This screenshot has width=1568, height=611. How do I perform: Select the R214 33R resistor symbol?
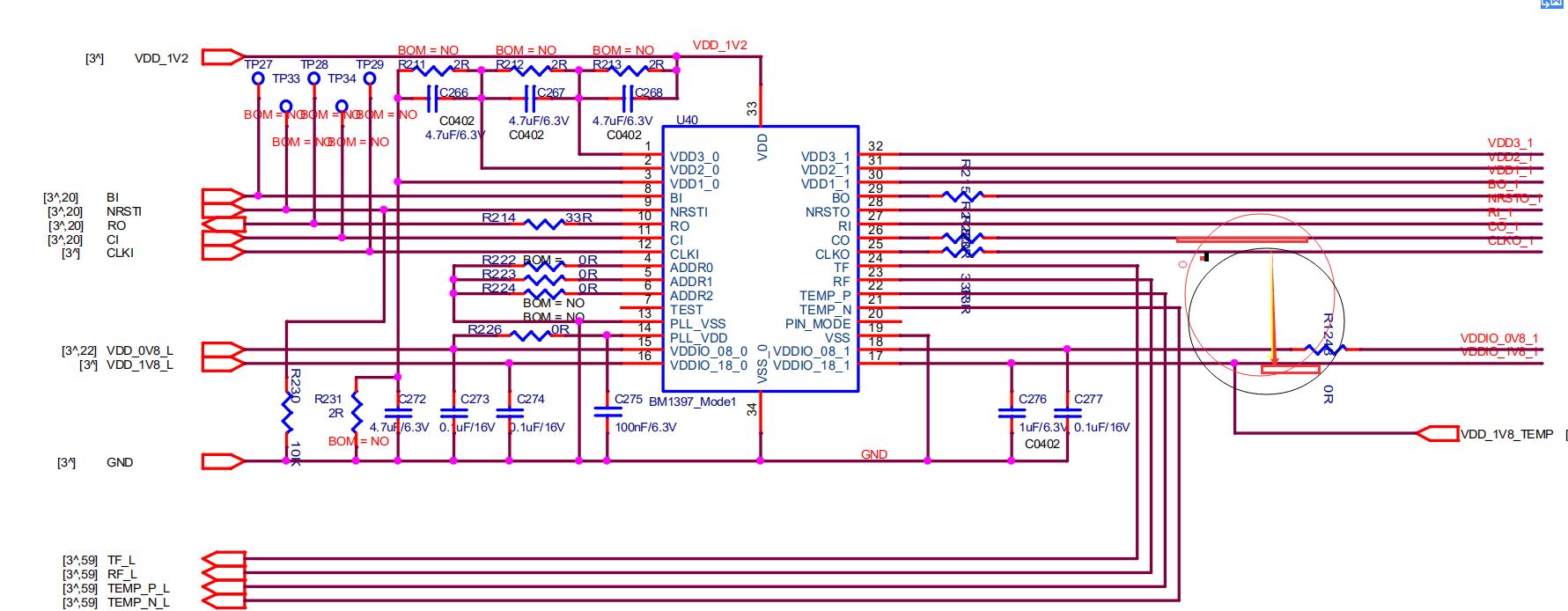click(x=545, y=225)
